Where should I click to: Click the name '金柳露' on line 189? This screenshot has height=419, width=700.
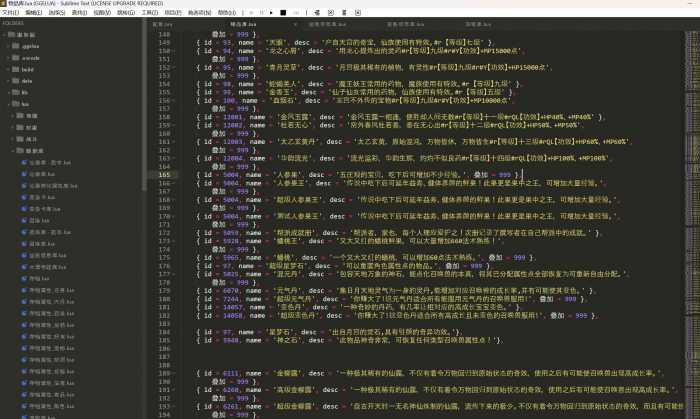pyautogui.click(x=286, y=373)
